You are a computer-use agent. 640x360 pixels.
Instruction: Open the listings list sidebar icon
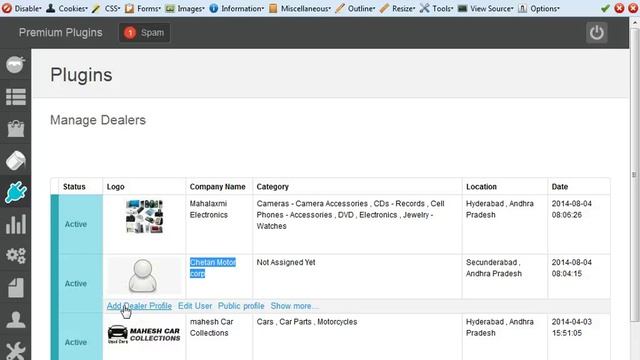pos(16,97)
